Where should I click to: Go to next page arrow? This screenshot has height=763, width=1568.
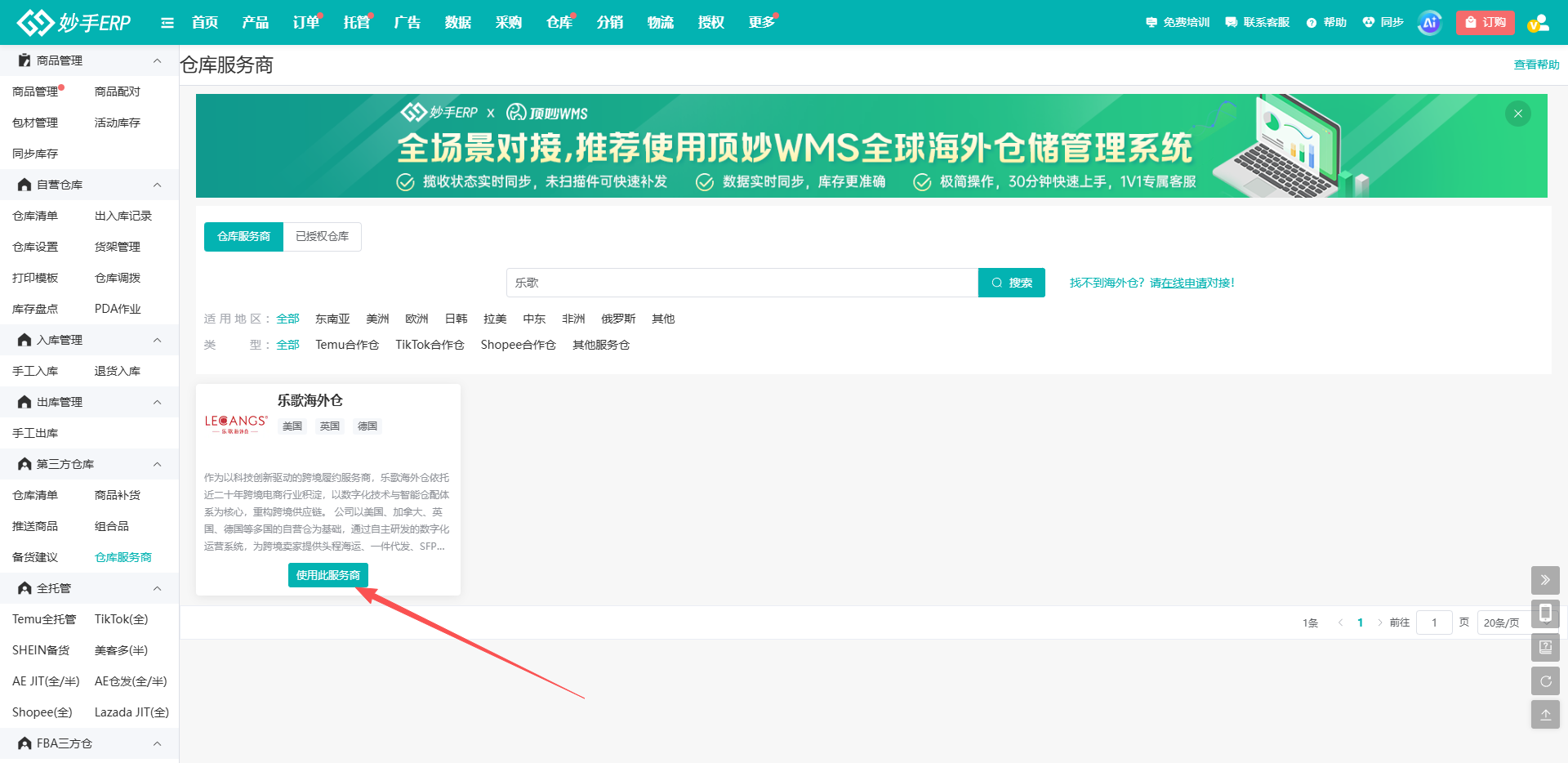[x=1380, y=622]
